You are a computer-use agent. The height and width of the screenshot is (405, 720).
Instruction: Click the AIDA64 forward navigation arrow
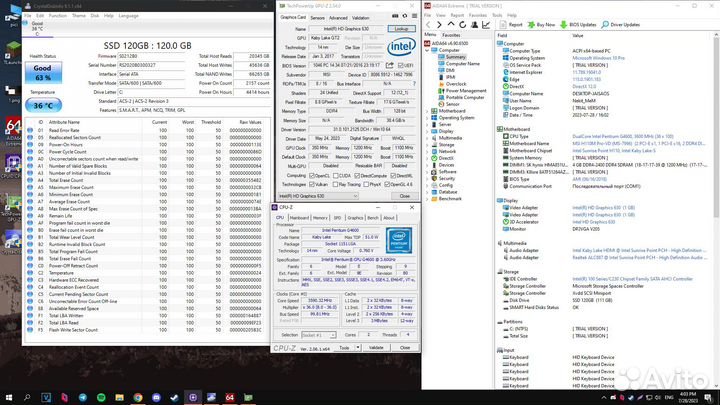(x=439, y=25)
